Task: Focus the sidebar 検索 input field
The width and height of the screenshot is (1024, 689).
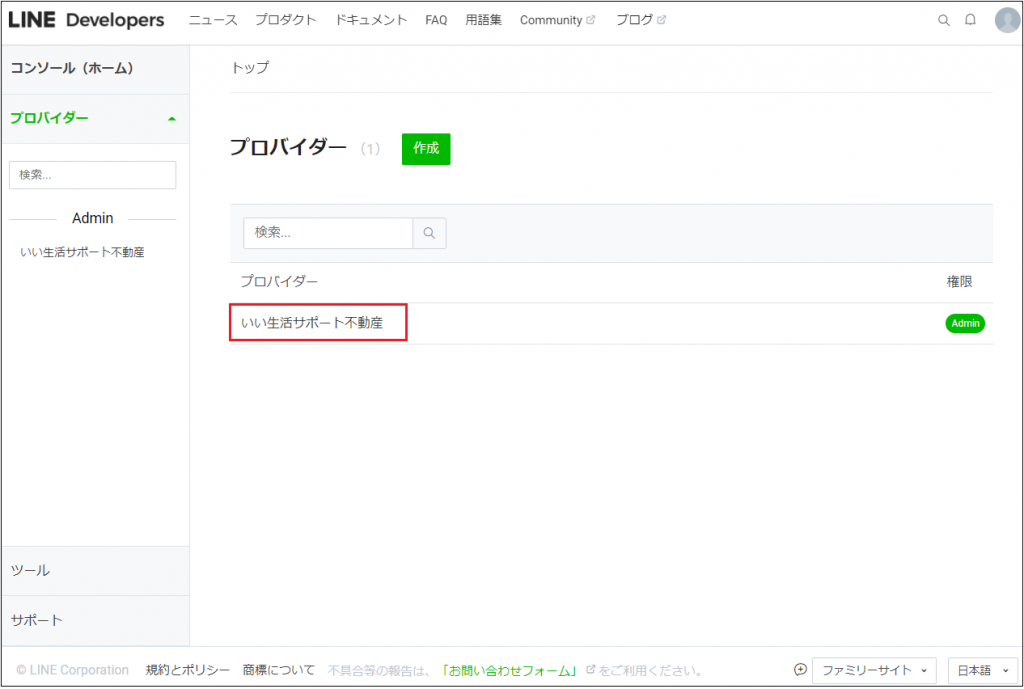Action: 93,175
